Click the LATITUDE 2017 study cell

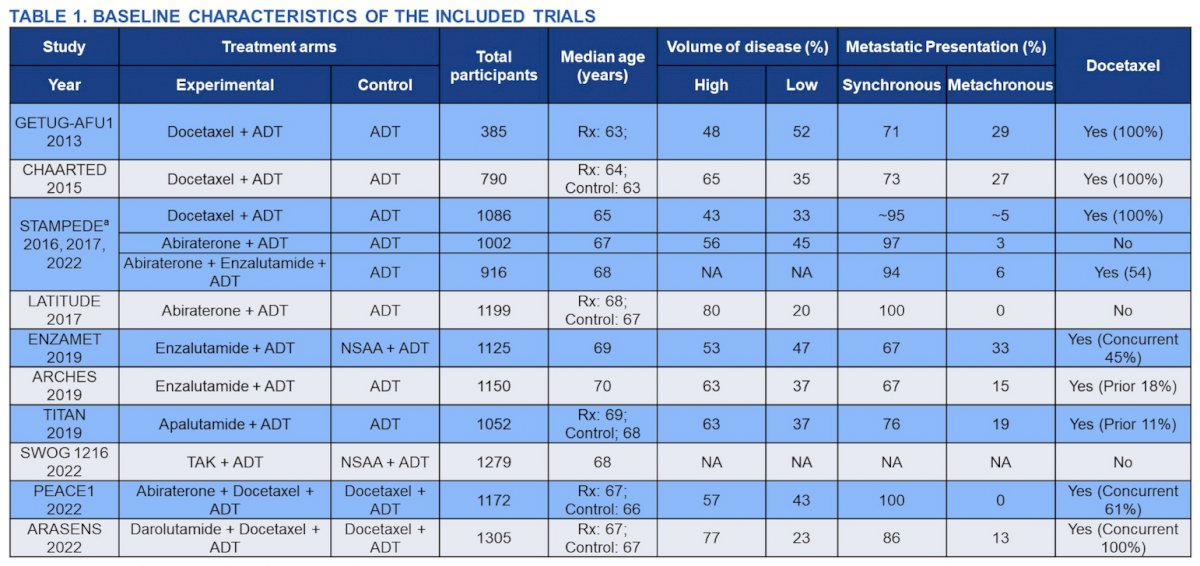pos(64,311)
